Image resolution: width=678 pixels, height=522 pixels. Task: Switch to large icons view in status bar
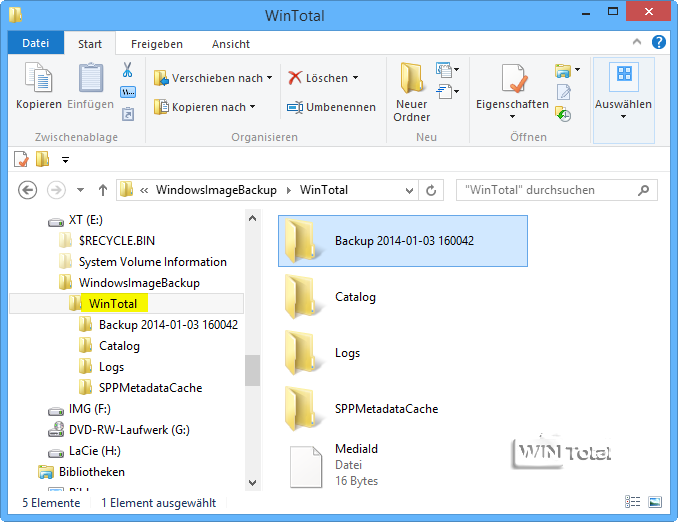point(655,502)
